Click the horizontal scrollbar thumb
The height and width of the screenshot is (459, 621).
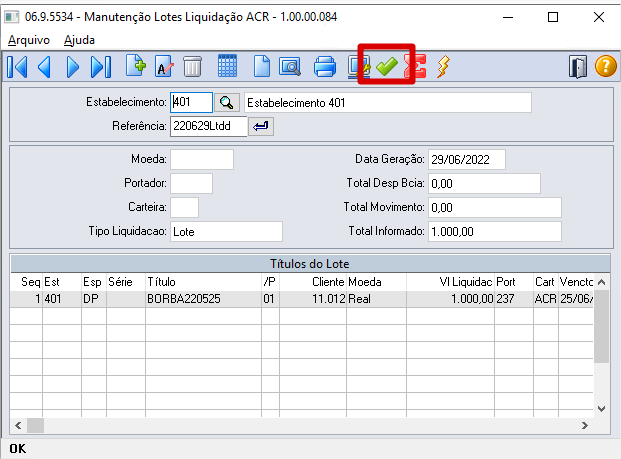coord(35,426)
